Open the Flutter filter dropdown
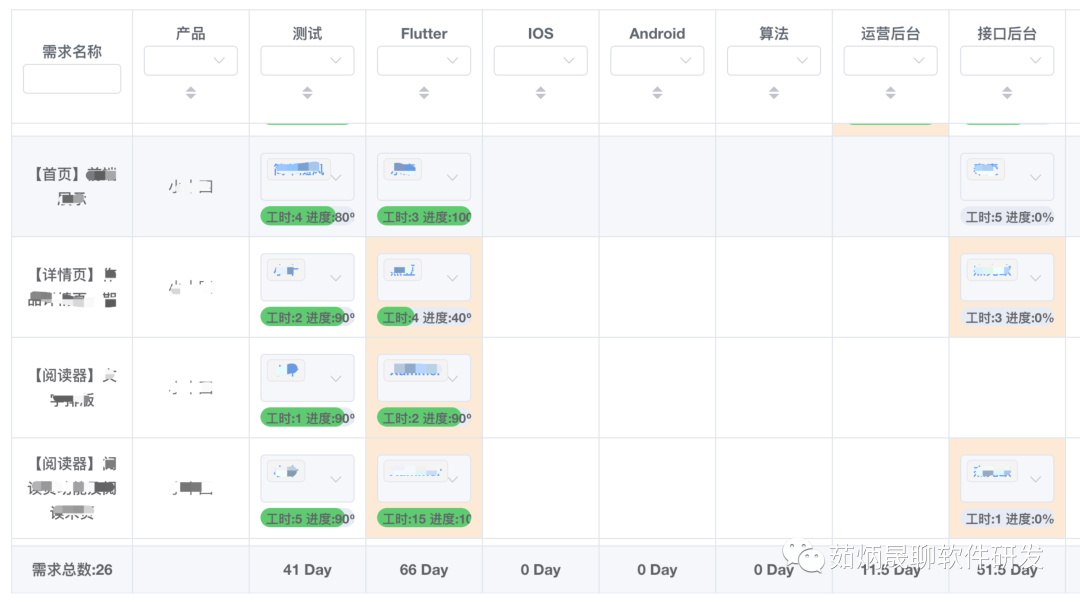 424,61
